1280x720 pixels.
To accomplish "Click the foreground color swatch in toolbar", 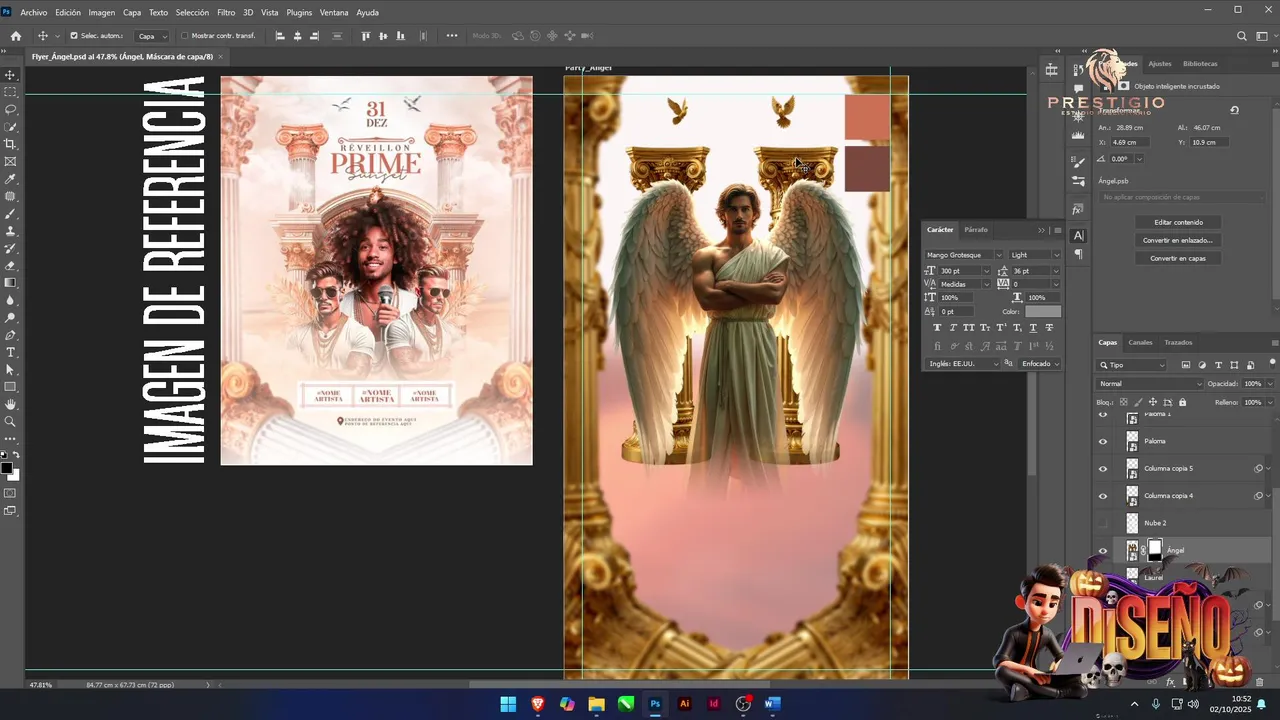I will coord(6,468).
